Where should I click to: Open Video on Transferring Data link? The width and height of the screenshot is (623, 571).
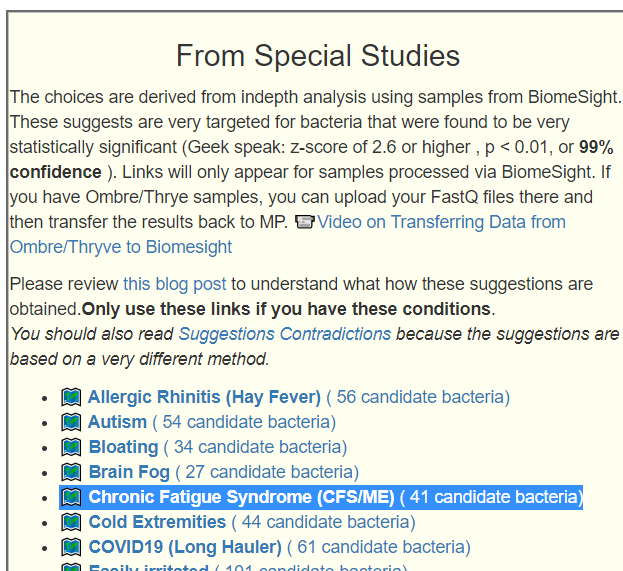click(x=441, y=222)
